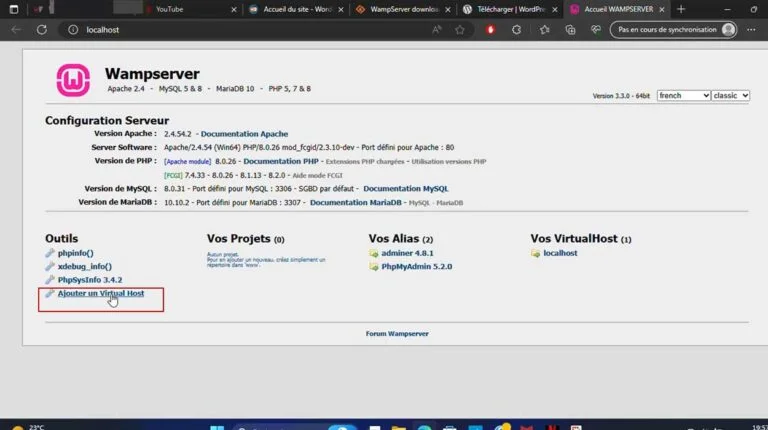Open a new browser tab with plus button

pyautogui.click(x=681, y=9)
